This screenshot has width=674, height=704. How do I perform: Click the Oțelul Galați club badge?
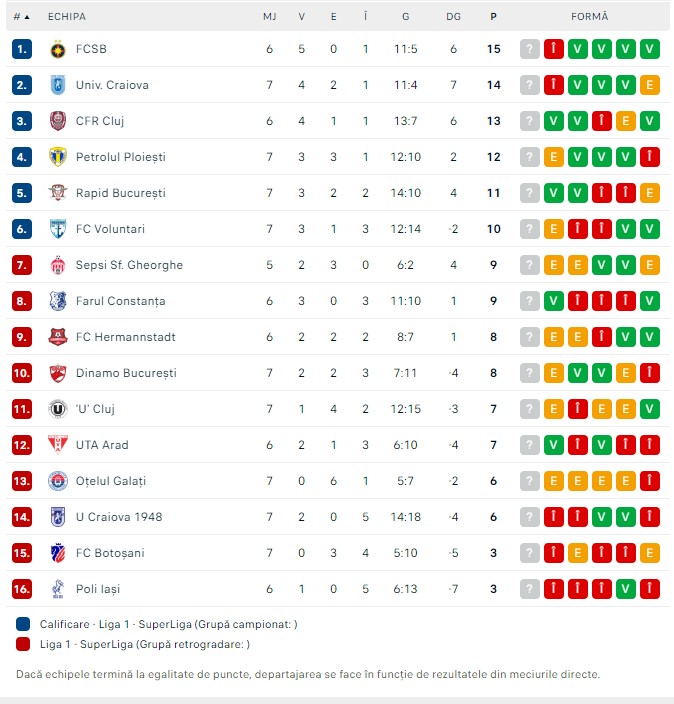coord(57,481)
